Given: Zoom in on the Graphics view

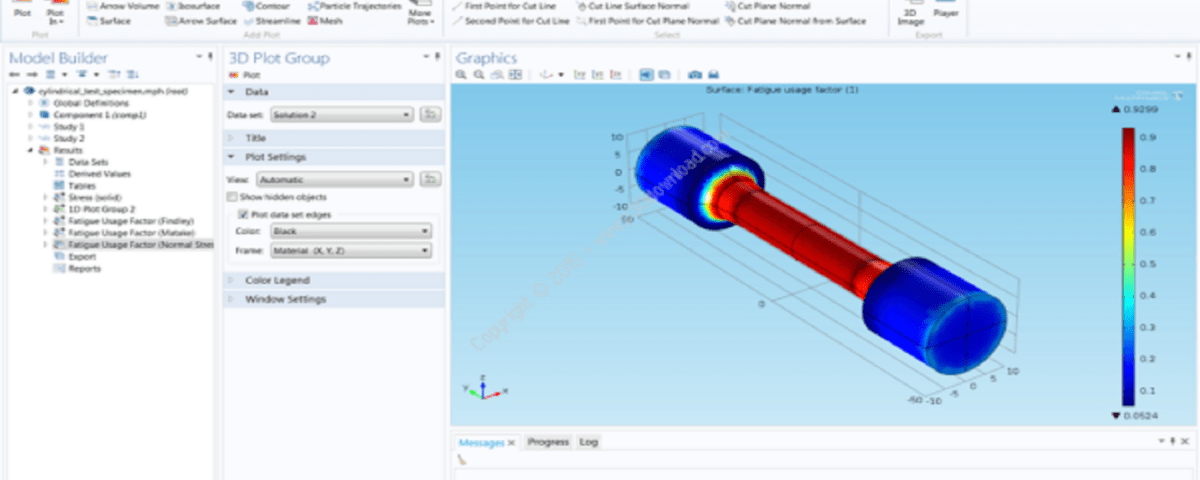Looking at the screenshot, I should click(461, 75).
